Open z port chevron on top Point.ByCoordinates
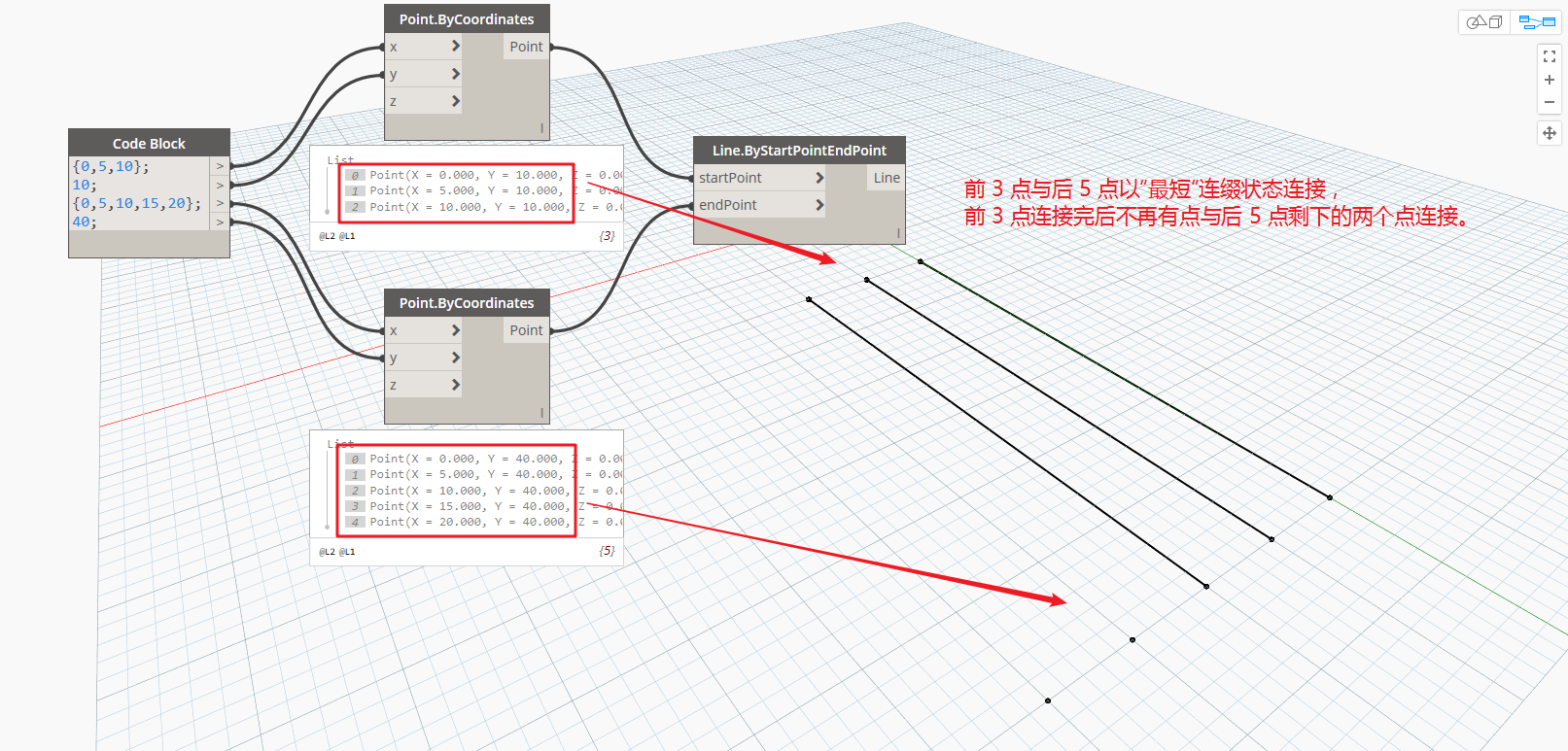Viewport: 1568px width, 751px height. point(455,101)
